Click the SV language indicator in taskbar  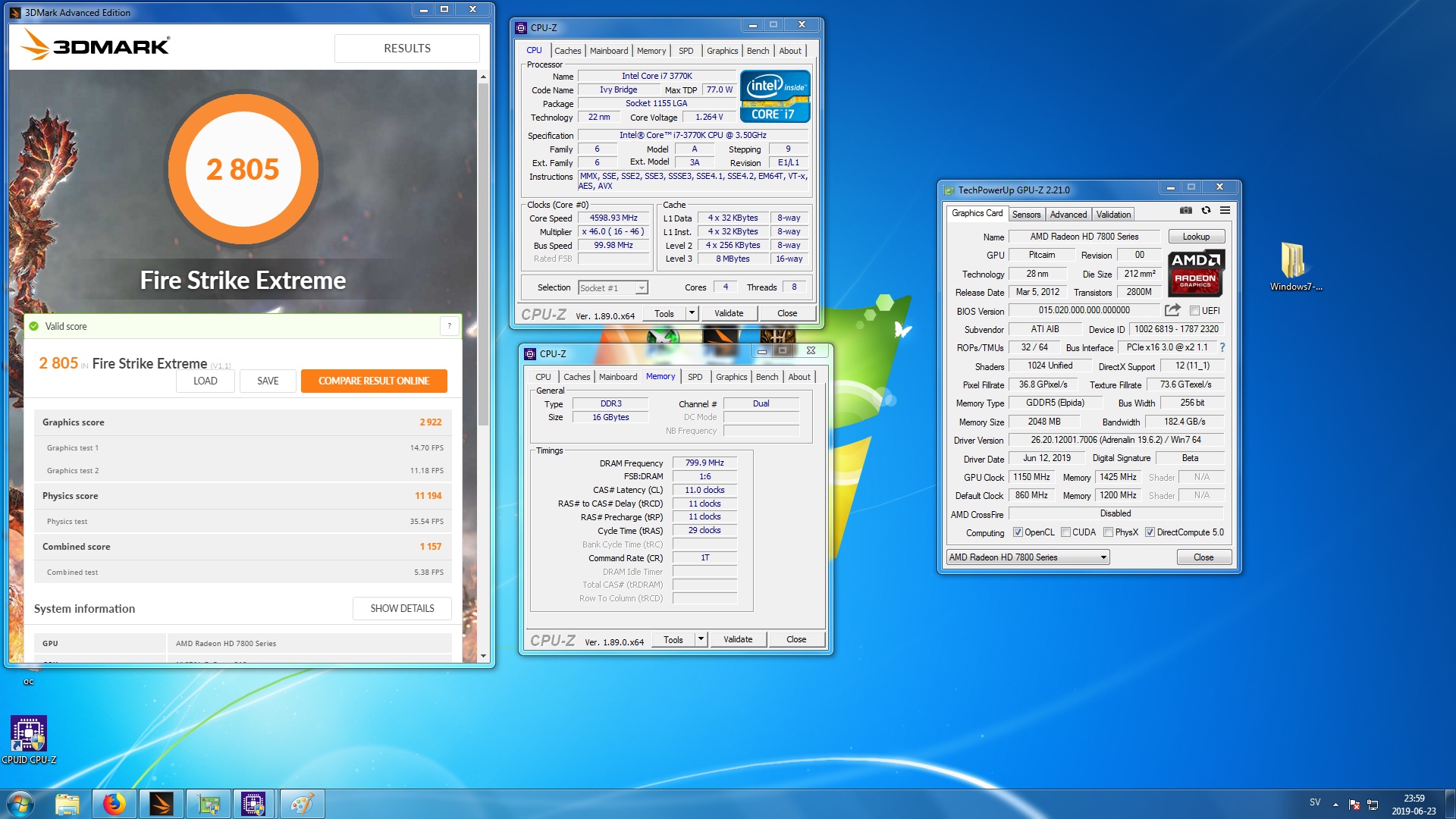point(1315,802)
